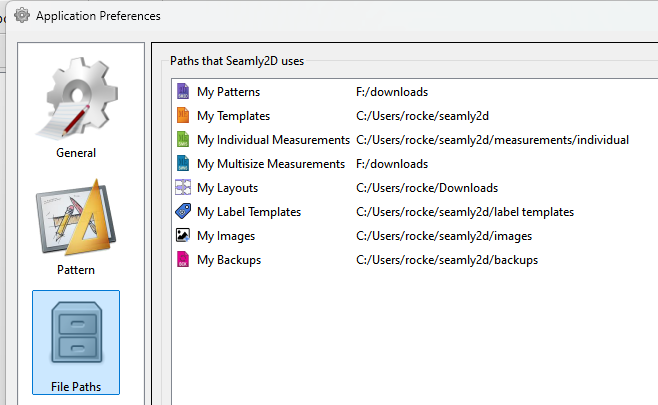Click the My Individual Measurements icon
This screenshot has height=405, width=658.
tap(182, 140)
